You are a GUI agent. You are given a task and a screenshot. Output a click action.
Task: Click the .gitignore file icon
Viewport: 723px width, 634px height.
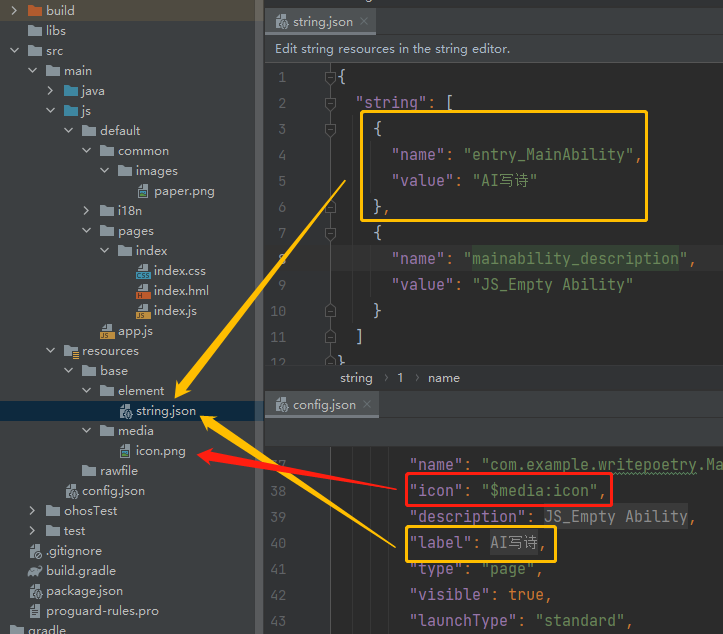pos(36,551)
